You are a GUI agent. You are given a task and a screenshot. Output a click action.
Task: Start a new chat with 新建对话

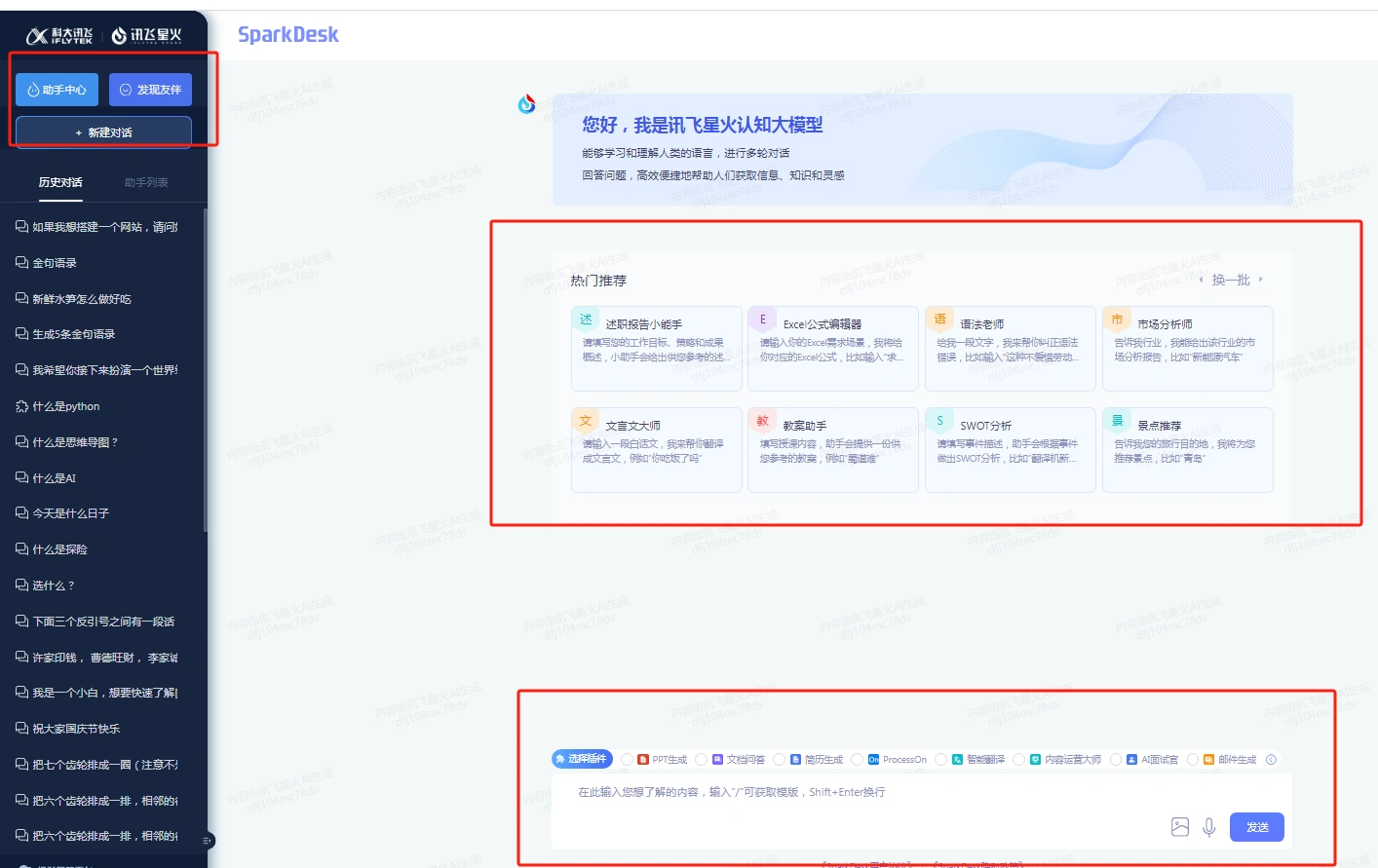[x=103, y=132]
